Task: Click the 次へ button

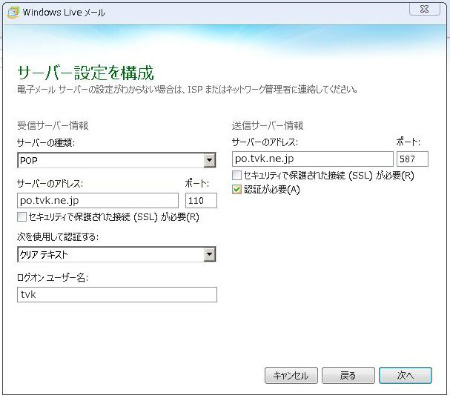Action: click(x=405, y=376)
